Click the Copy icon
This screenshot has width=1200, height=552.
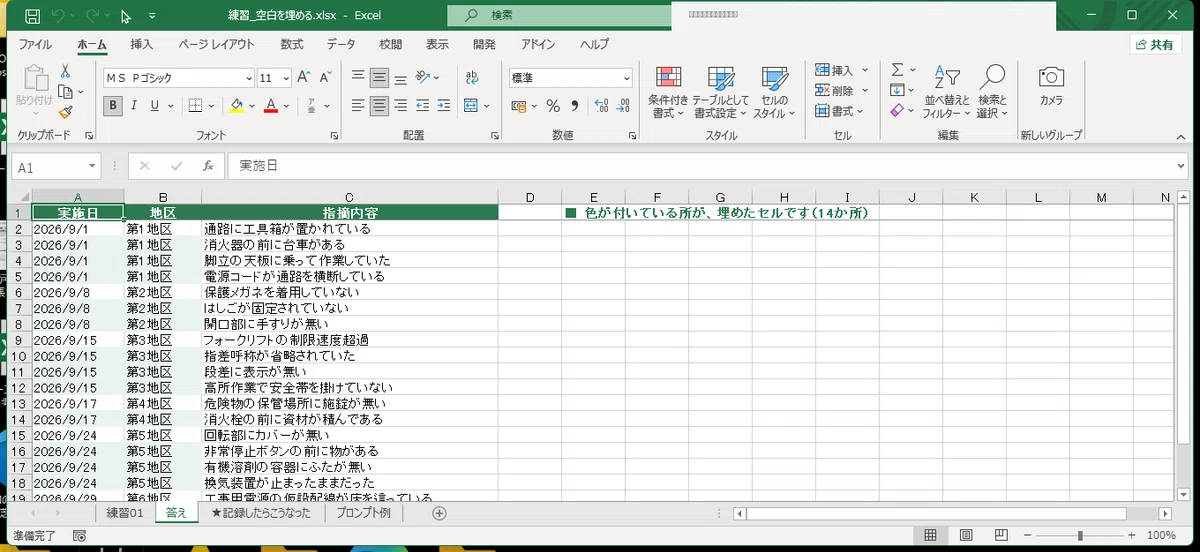65,92
